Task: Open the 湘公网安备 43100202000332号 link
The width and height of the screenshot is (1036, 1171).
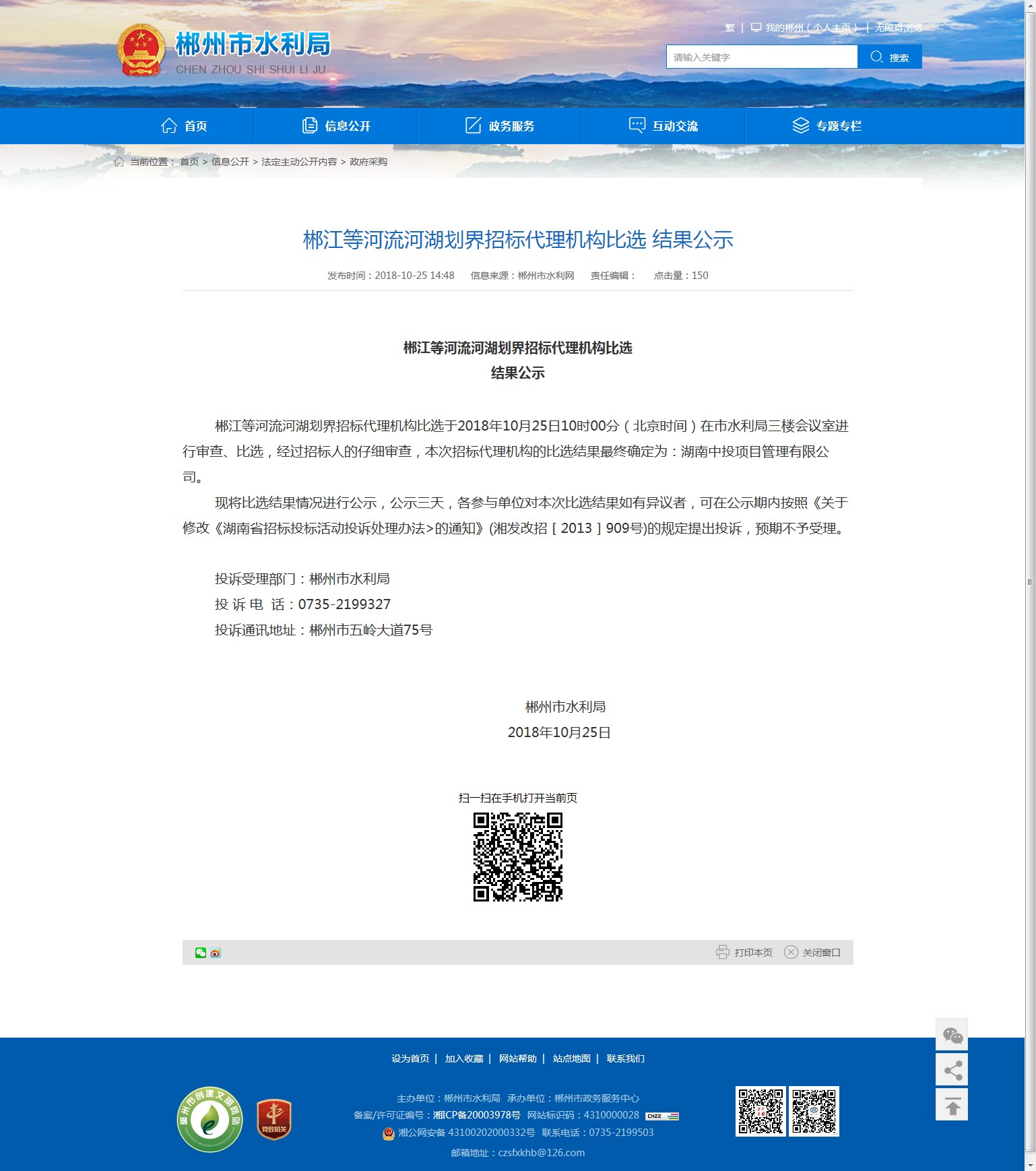Action: (467, 1133)
